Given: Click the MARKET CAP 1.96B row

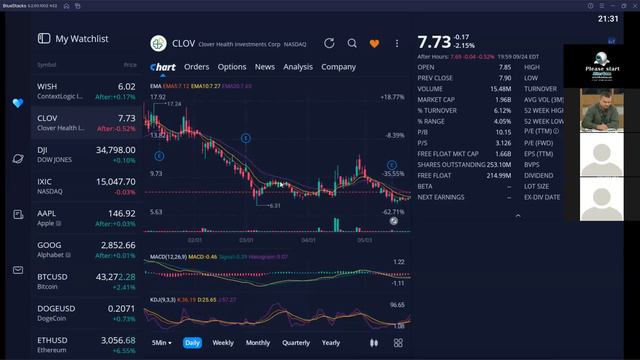Looking at the screenshot, I should 464,100.
